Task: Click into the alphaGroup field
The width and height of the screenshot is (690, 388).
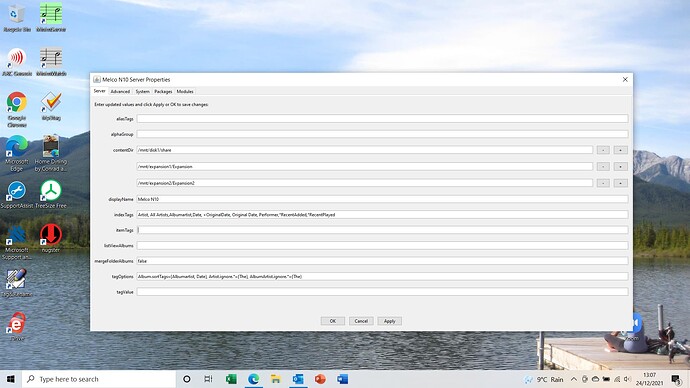Action: point(382,134)
